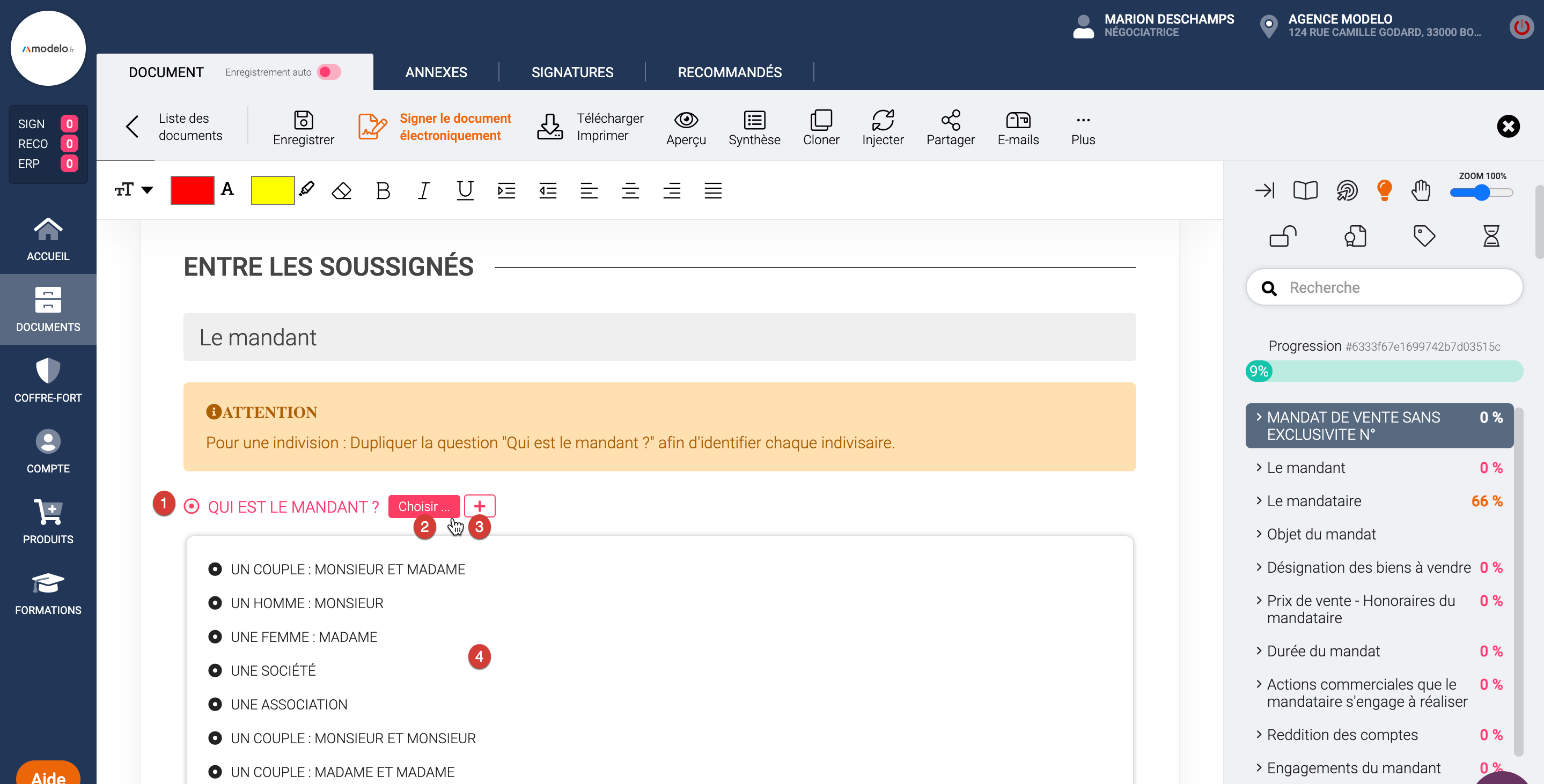Click the Injecter sync icon
This screenshot has width=1544, height=784.
[883, 120]
